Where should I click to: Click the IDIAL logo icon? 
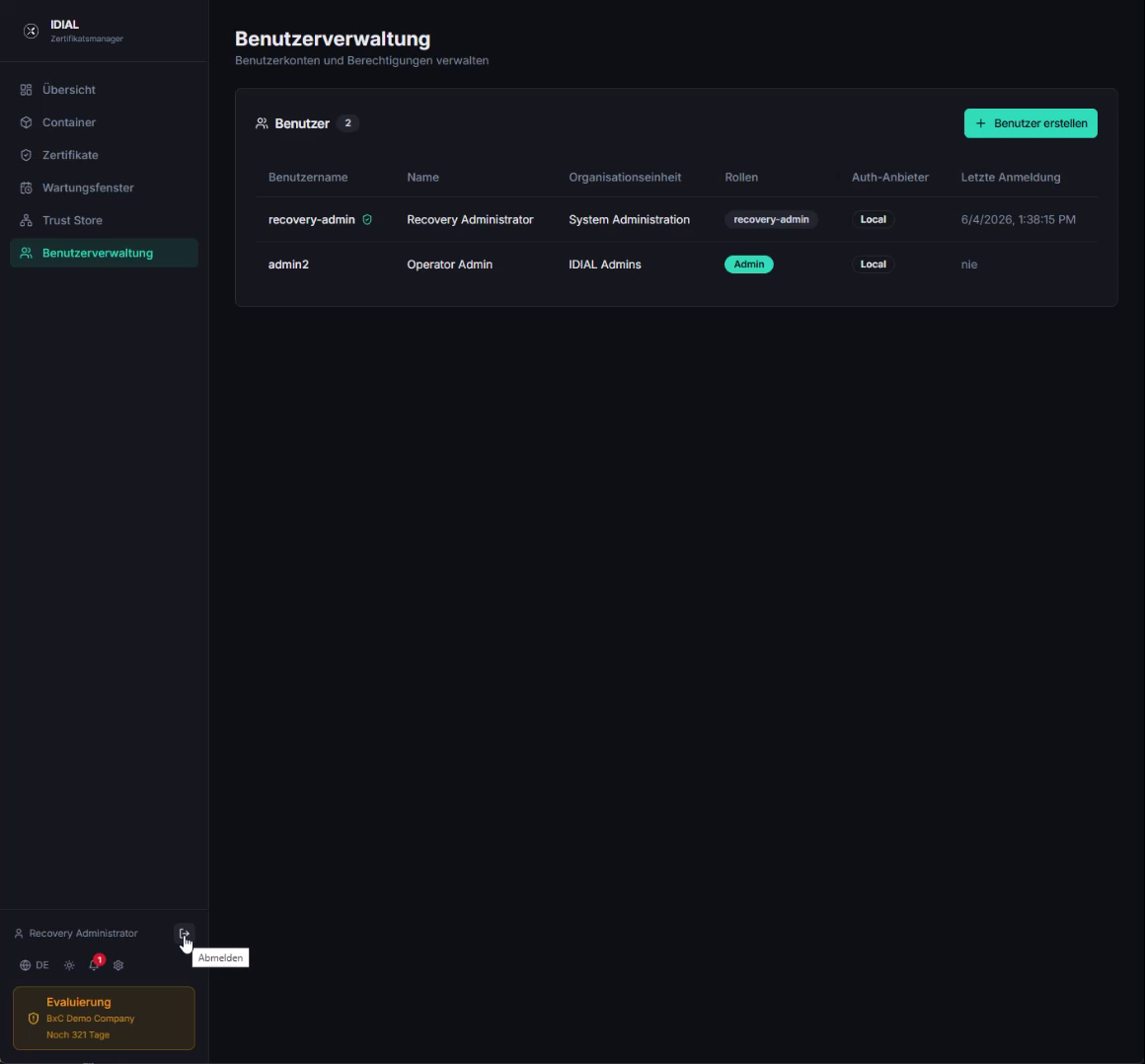[x=31, y=31]
